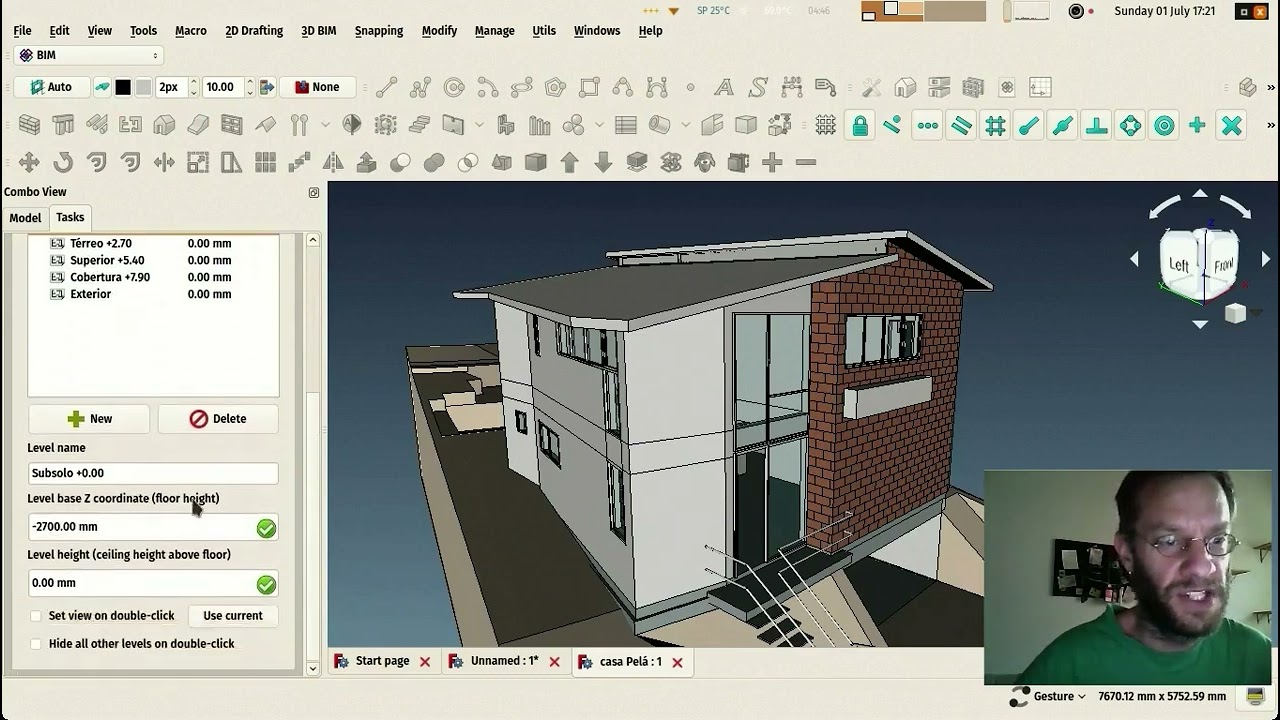Activate the Rotate tool
This screenshot has height=720, width=1280.
pyautogui.click(x=63, y=162)
